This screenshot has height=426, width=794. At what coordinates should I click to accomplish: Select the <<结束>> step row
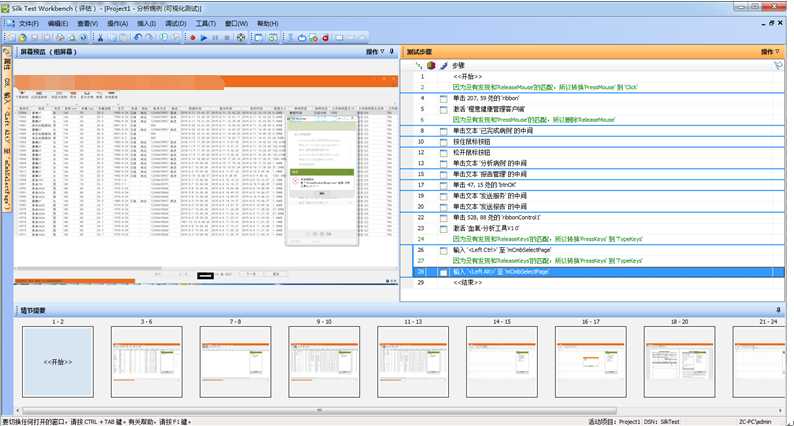pos(591,283)
